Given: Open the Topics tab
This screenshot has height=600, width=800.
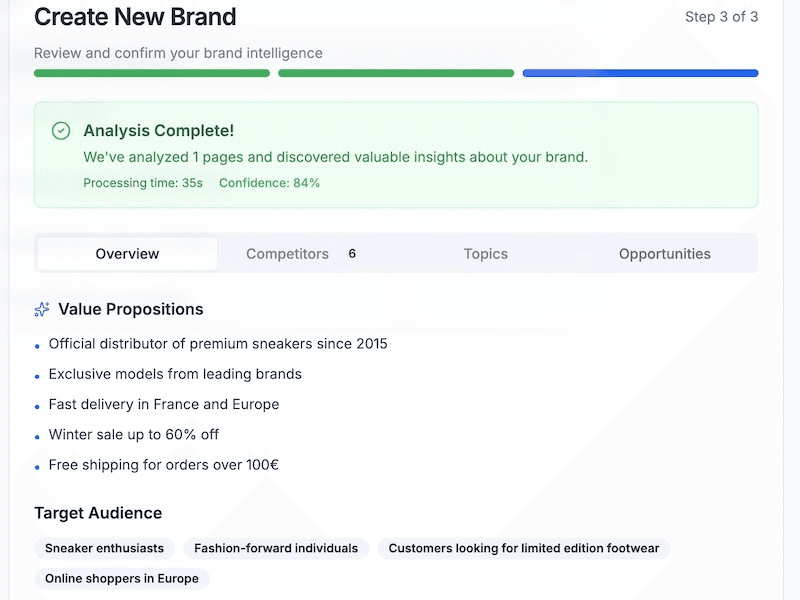Looking at the screenshot, I should pyautogui.click(x=485, y=254).
